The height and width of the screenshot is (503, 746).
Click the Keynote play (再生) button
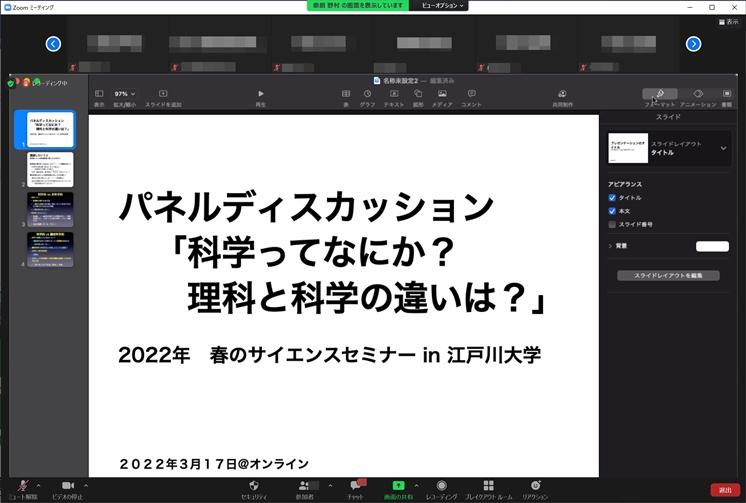coord(261,94)
